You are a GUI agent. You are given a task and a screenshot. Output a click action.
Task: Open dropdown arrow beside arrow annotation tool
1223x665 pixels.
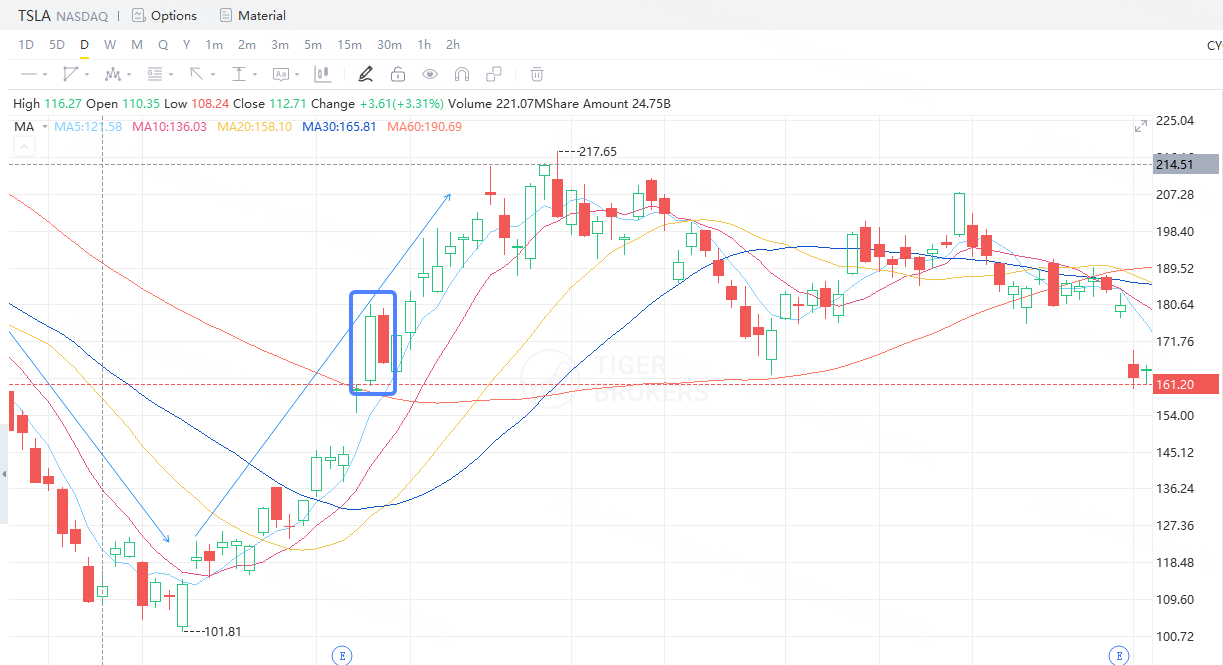click(x=213, y=75)
